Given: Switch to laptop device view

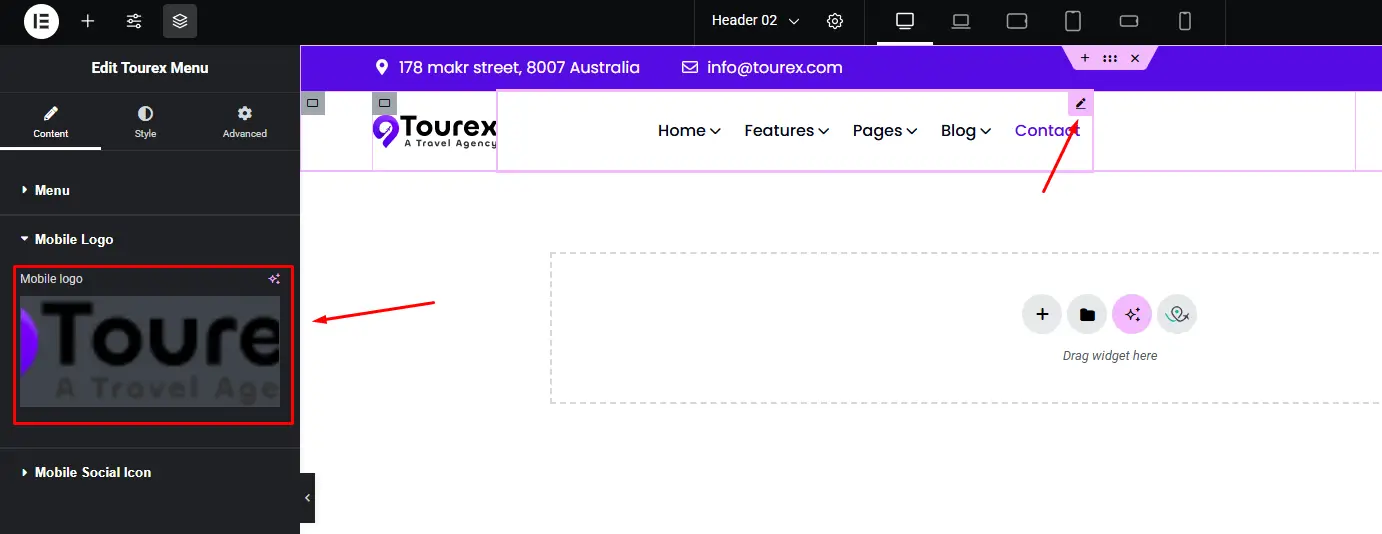Looking at the screenshot, I should point(961,21).
